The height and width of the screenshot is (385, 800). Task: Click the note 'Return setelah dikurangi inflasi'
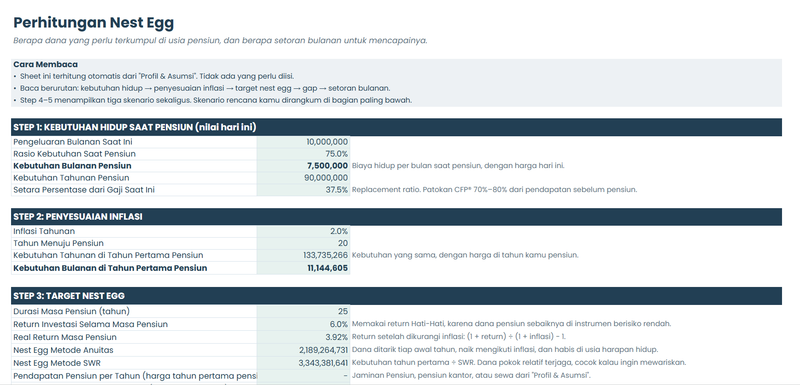coord(458,337)
